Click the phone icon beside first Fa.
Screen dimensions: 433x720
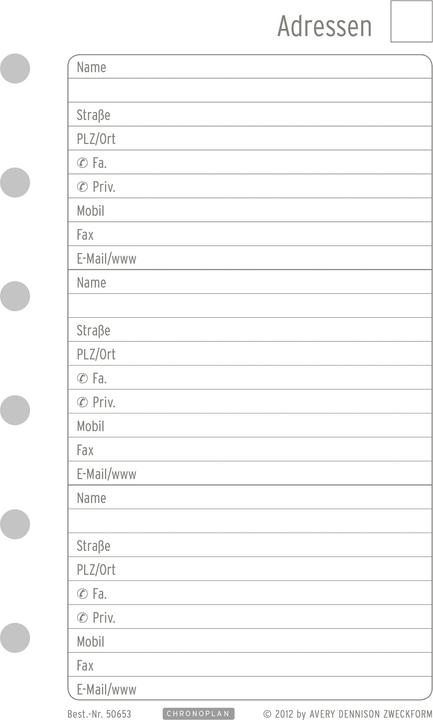point(82,163)
